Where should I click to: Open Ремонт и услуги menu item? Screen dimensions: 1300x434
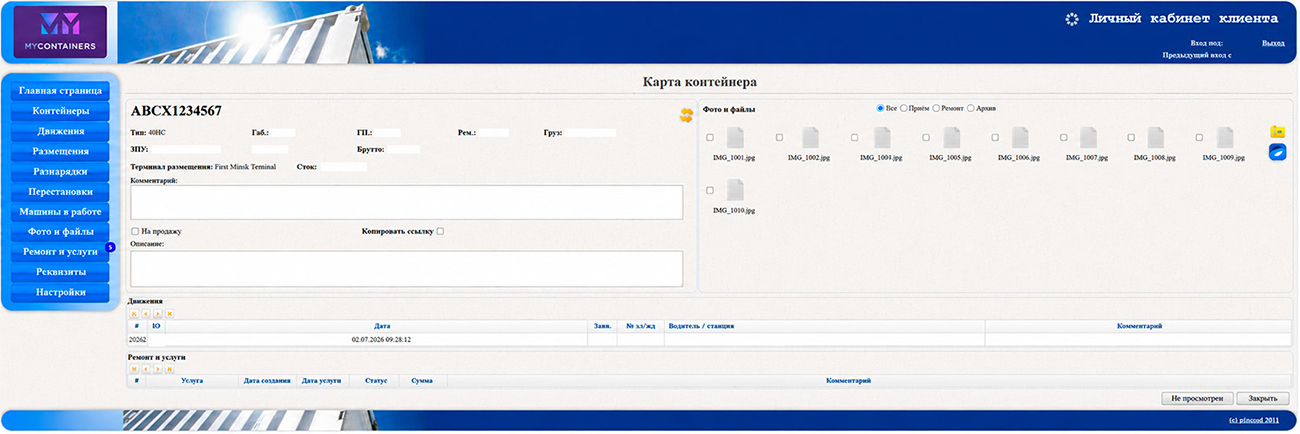click(x=61, y=252)
